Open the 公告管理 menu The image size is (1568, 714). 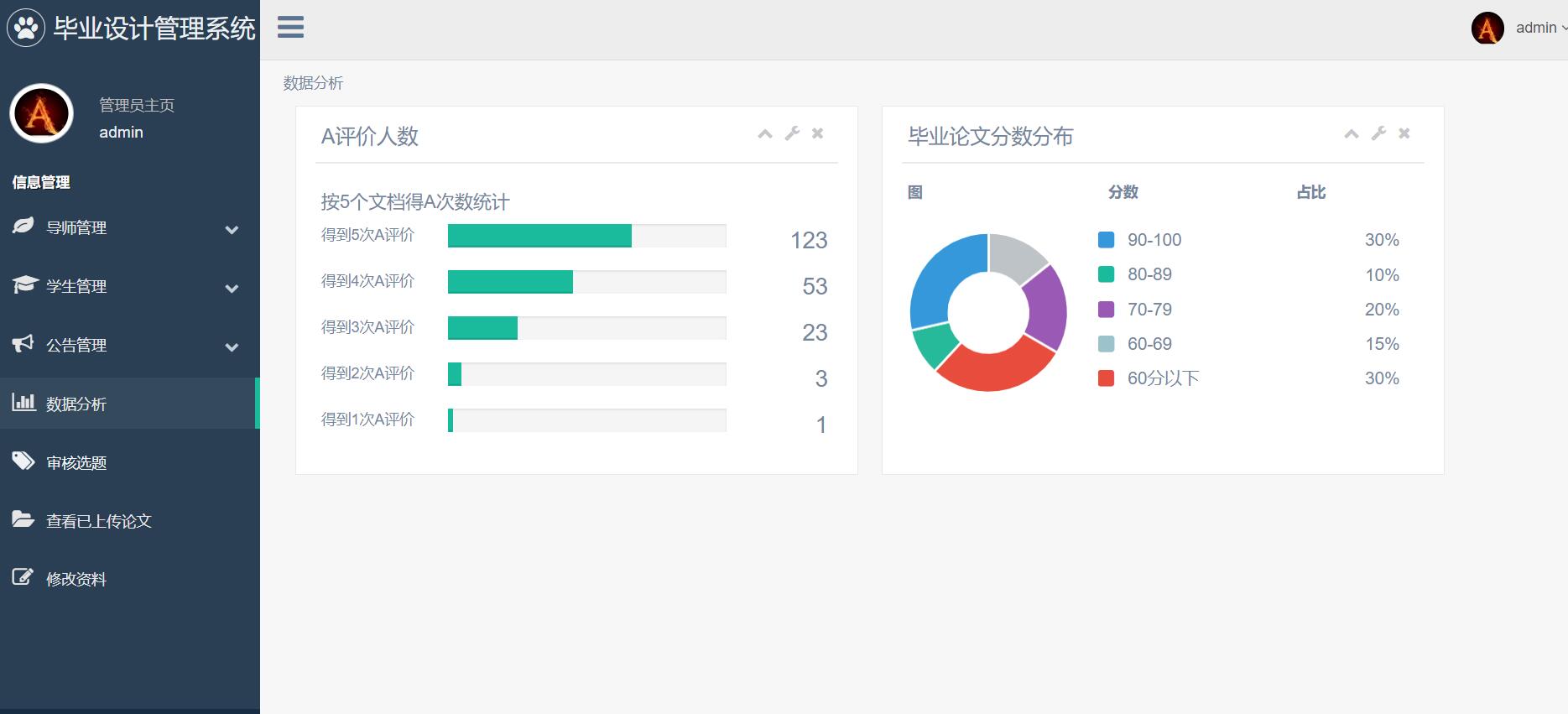[x=130, y=345]
